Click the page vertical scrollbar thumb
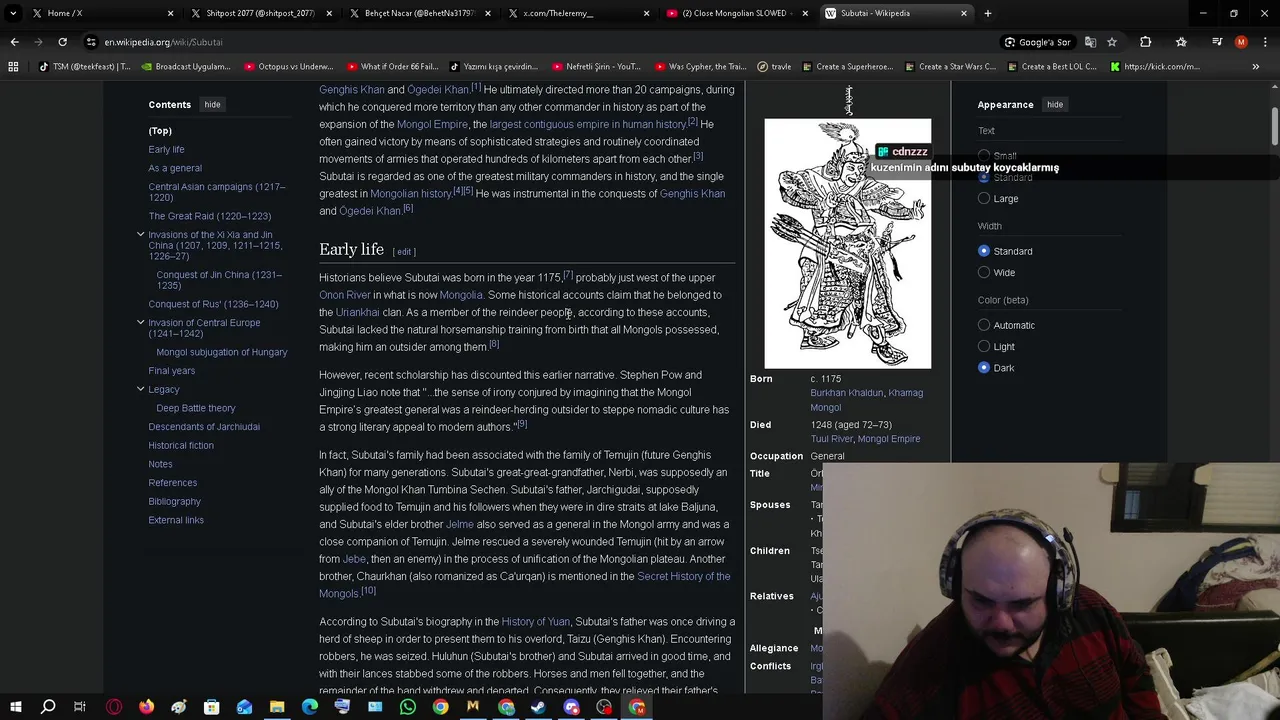This screenshot has width=1280, height=720. (1275, 128)
